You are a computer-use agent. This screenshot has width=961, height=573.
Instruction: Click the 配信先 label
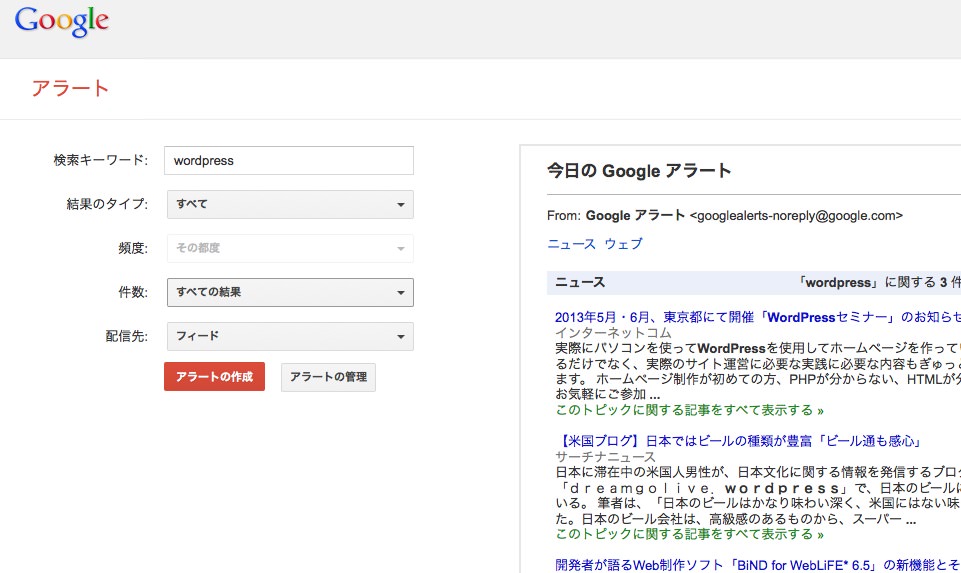(x=127, y=336)
